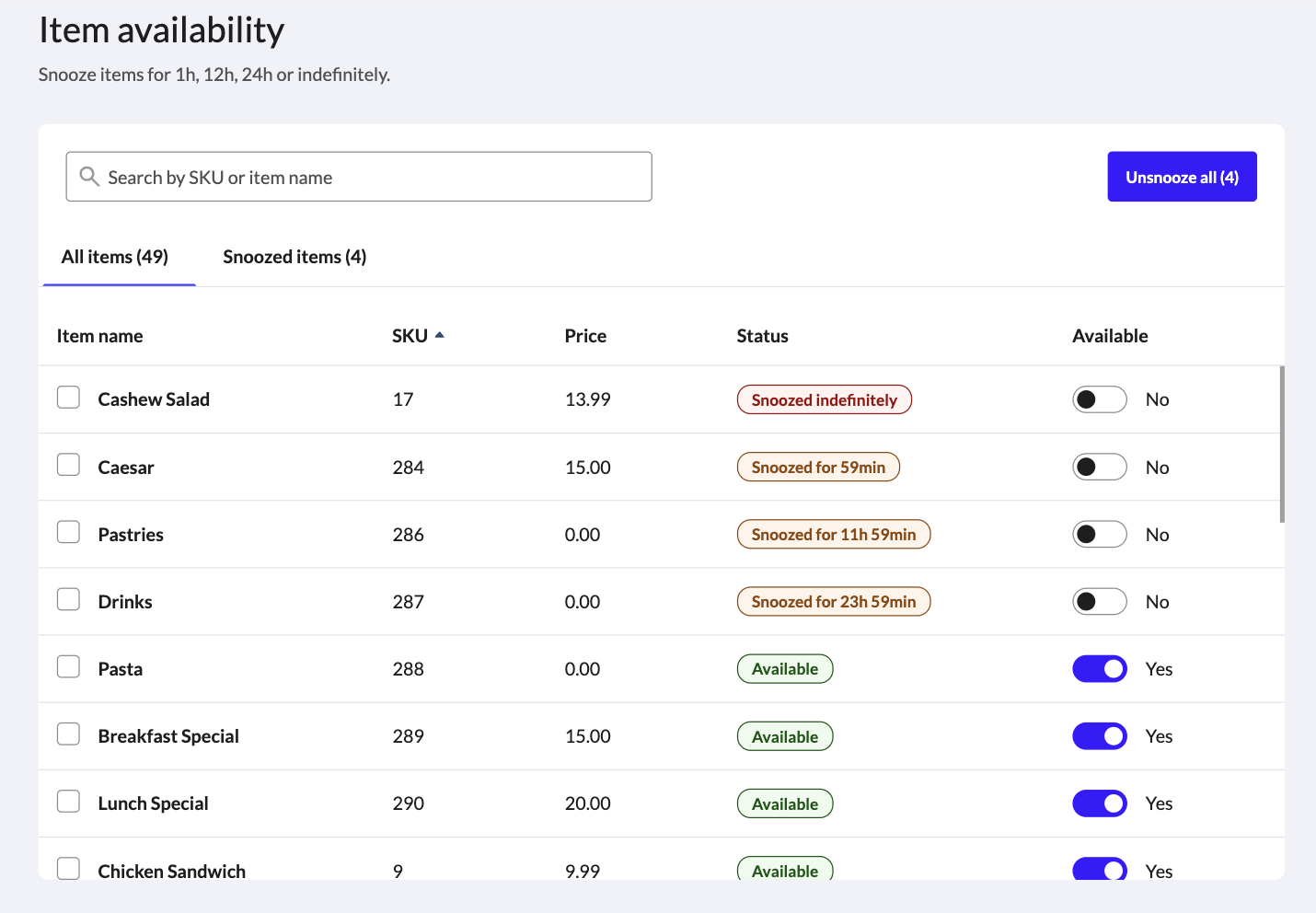The image size is (1316, 913).
Task: Click the search magnifier icon
Action: coord(89,177)
